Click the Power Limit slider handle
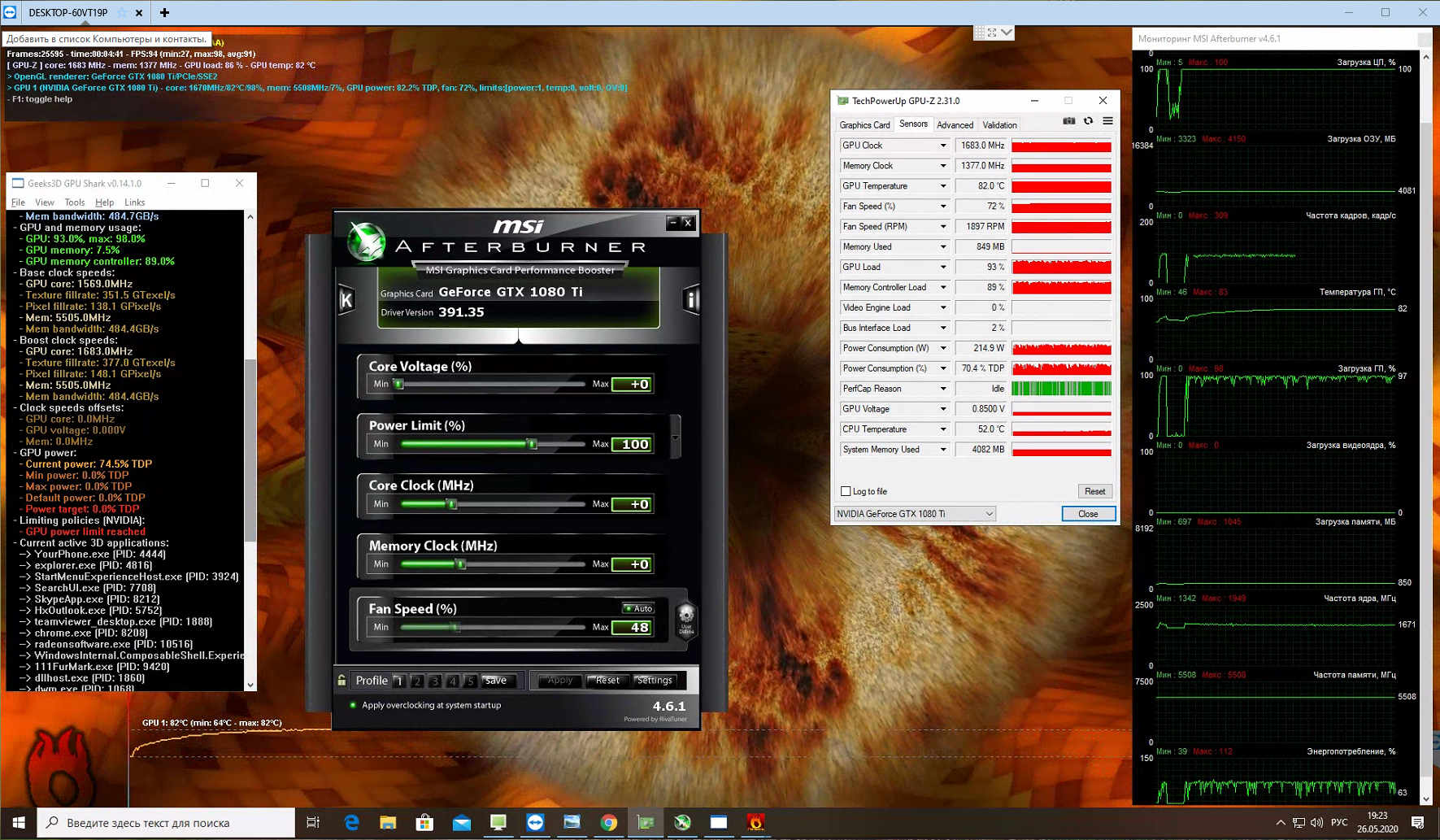Screen dimensions: 1440x840 click(x=533, y=444)
